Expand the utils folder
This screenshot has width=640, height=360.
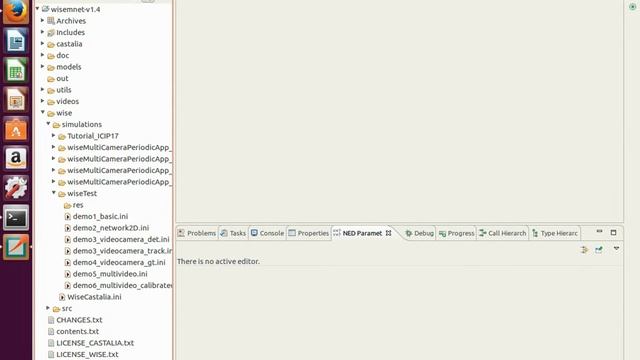[42, 89]
